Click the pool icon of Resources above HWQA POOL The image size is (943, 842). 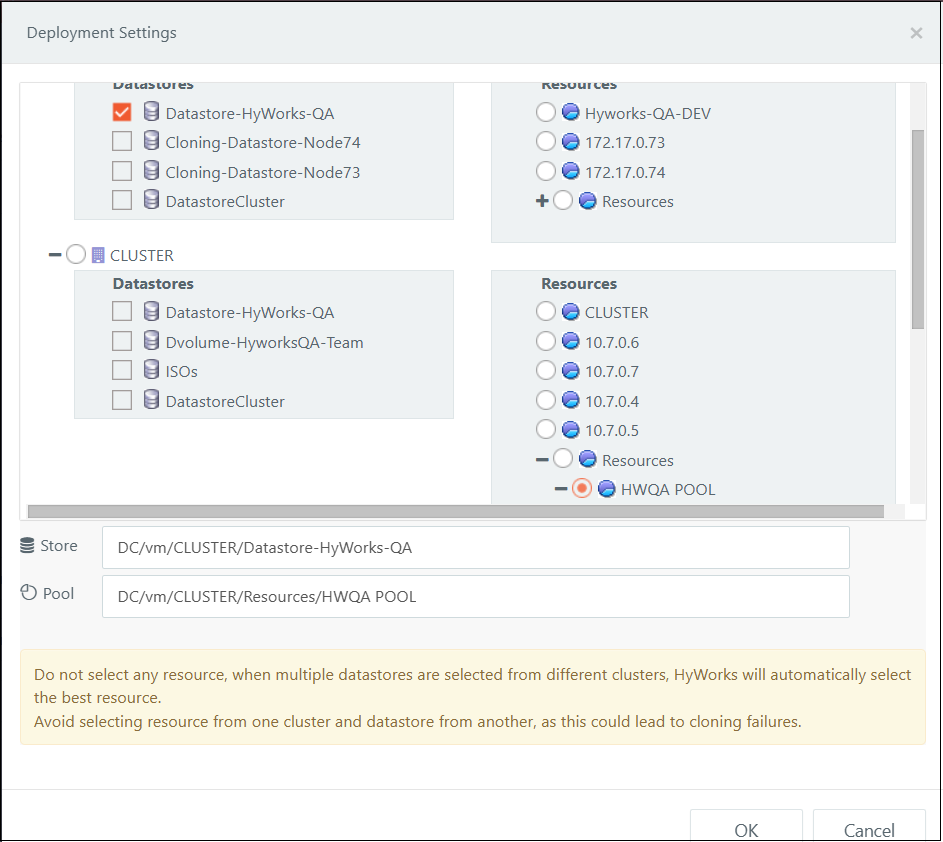click(588, 459)
